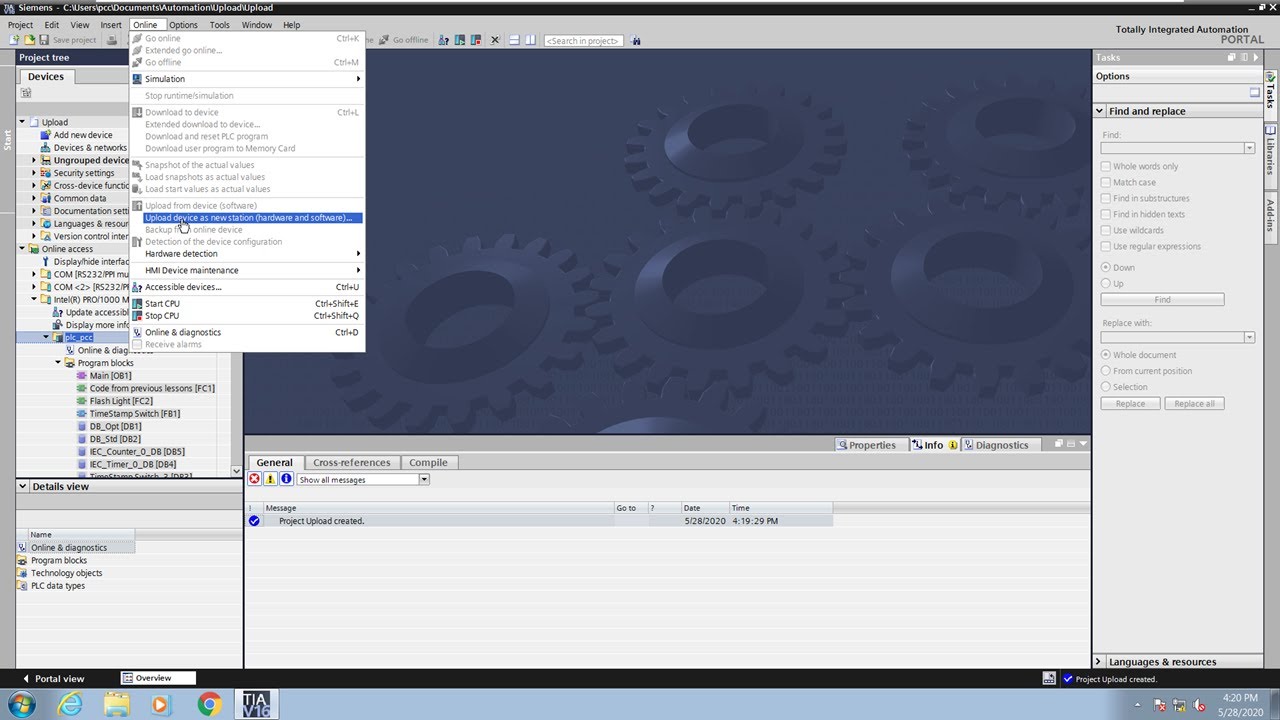Enable Whole words only checkbox
The image size is (1280, 720).
coord(1106,166)
